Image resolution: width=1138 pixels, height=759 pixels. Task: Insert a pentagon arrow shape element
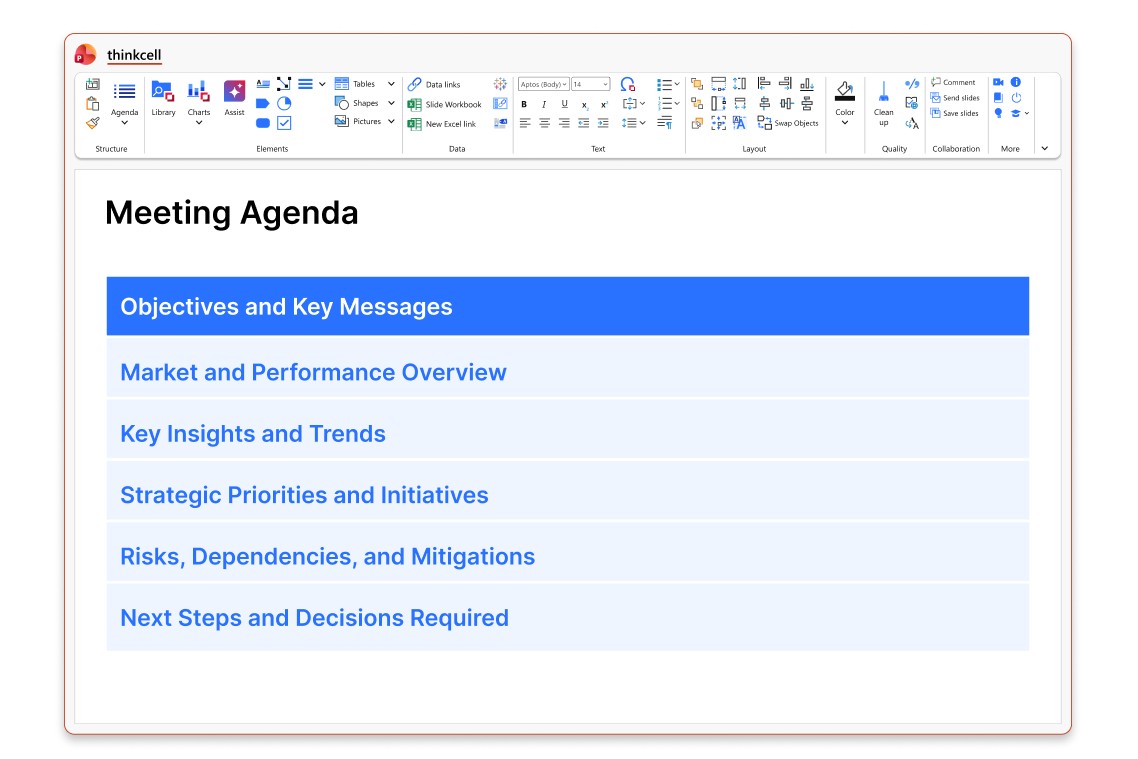click(263, 104)
